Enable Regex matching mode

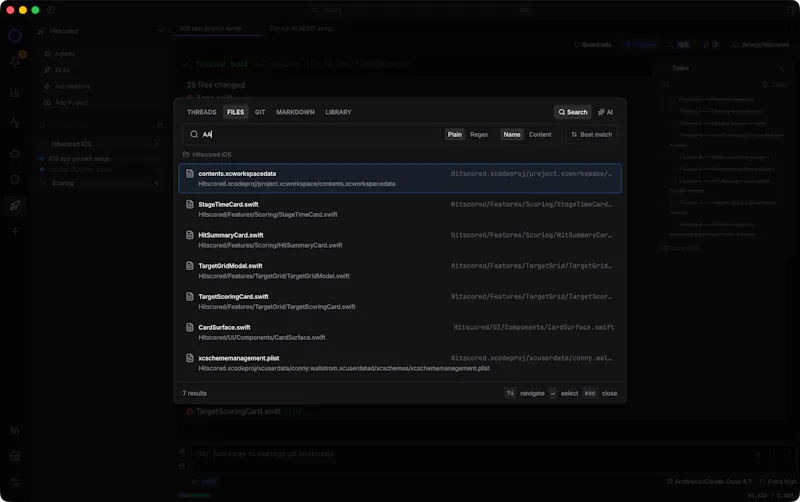point(479,135)
